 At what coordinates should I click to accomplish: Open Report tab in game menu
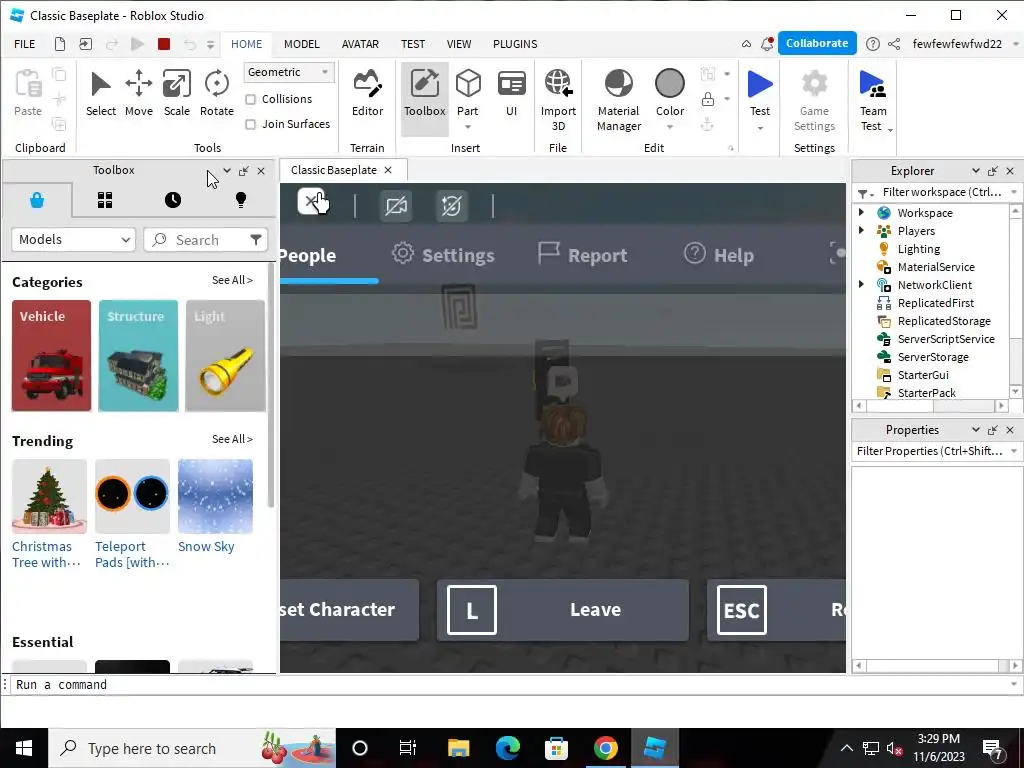(x=583, y=255)
